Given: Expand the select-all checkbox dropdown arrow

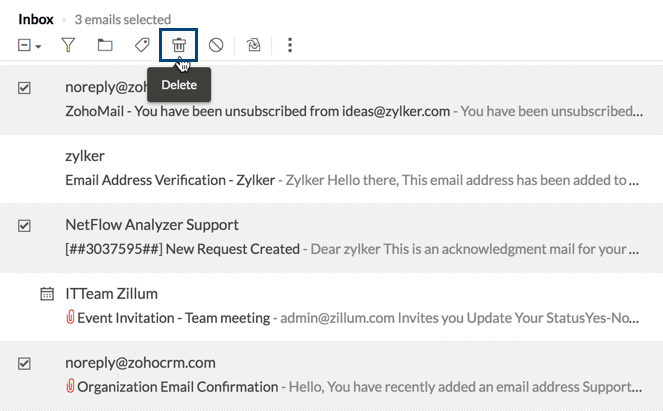Looking at the screenshot, I should [x=38, y=46].
